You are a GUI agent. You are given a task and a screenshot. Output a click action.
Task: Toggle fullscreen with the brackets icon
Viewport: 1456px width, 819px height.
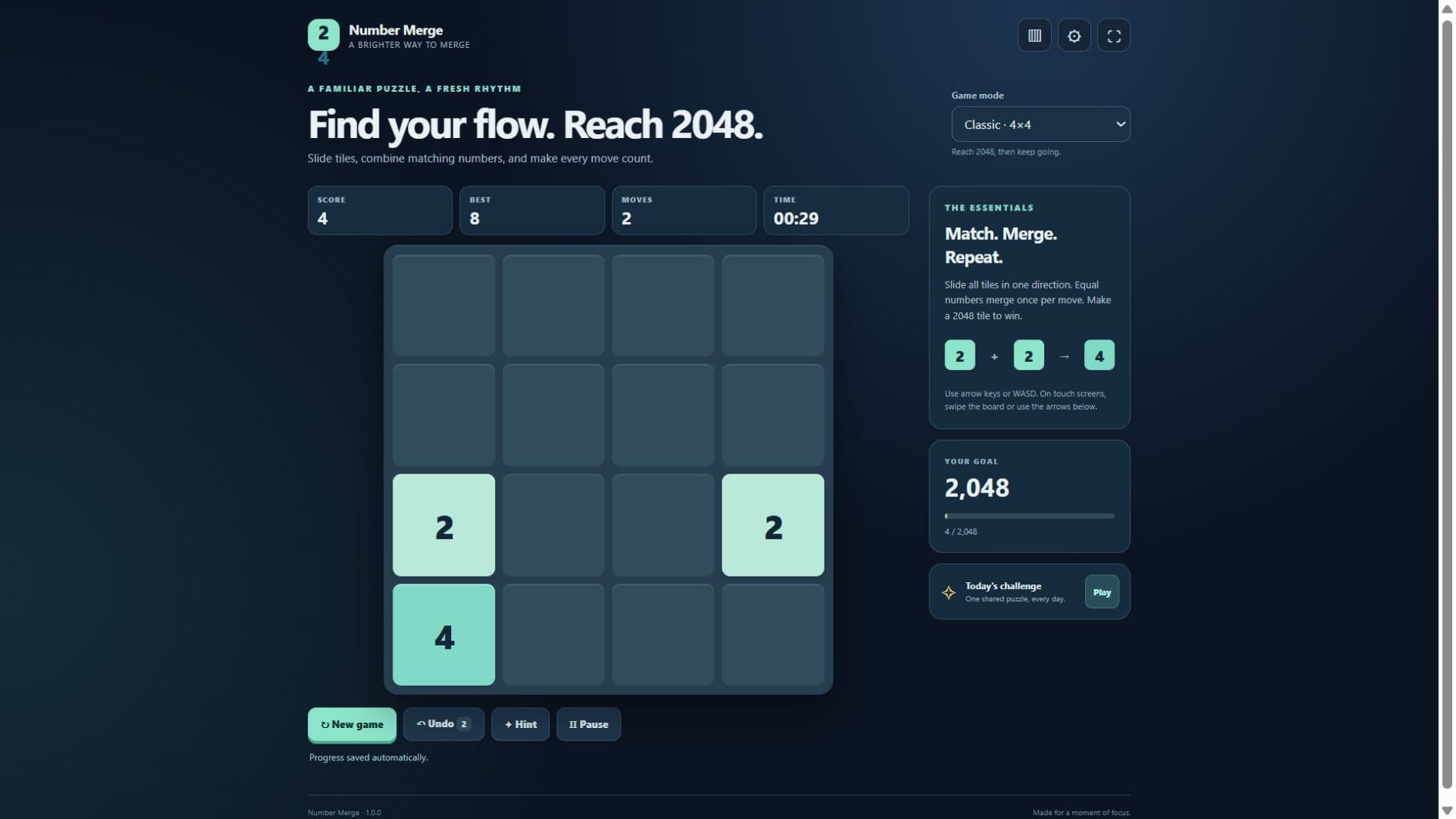click(1114, 35)
